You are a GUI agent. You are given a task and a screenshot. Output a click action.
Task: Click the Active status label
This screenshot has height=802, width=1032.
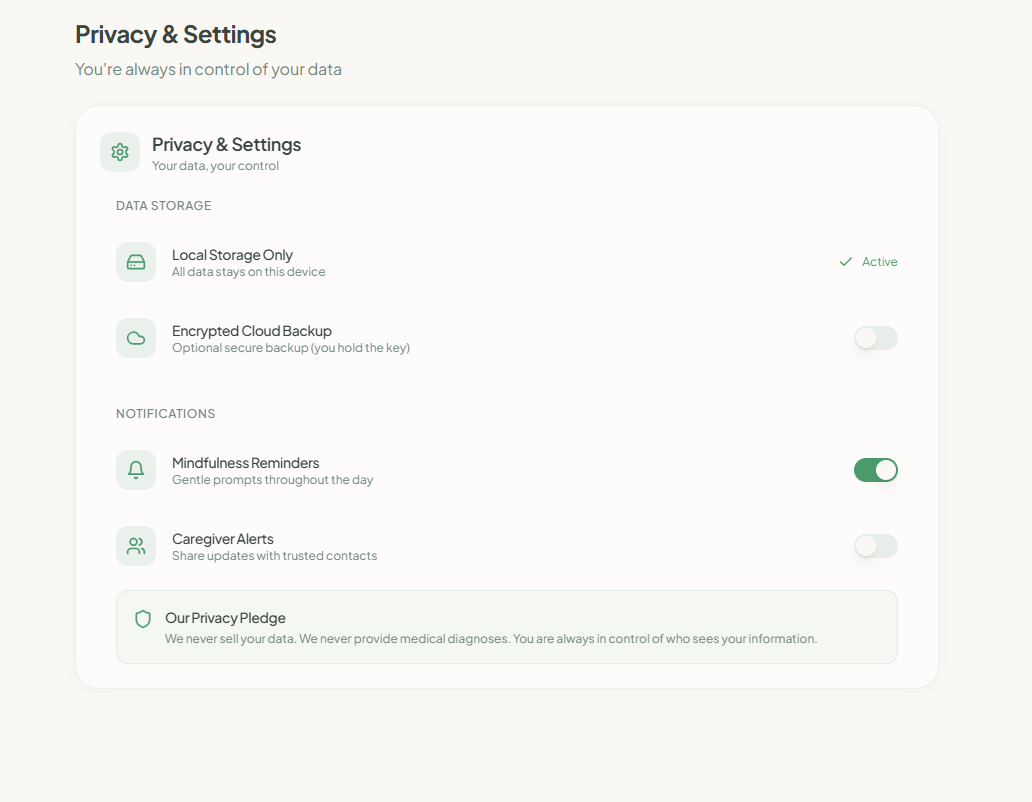pos(880,262)
